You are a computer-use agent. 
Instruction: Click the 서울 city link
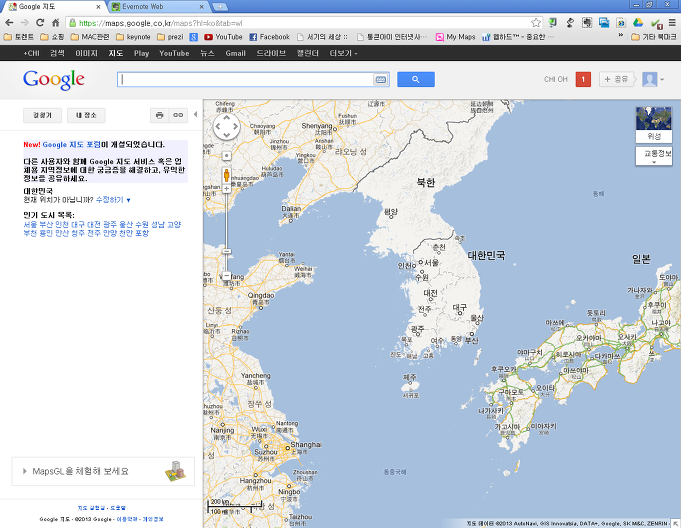(x=30, y=224)
